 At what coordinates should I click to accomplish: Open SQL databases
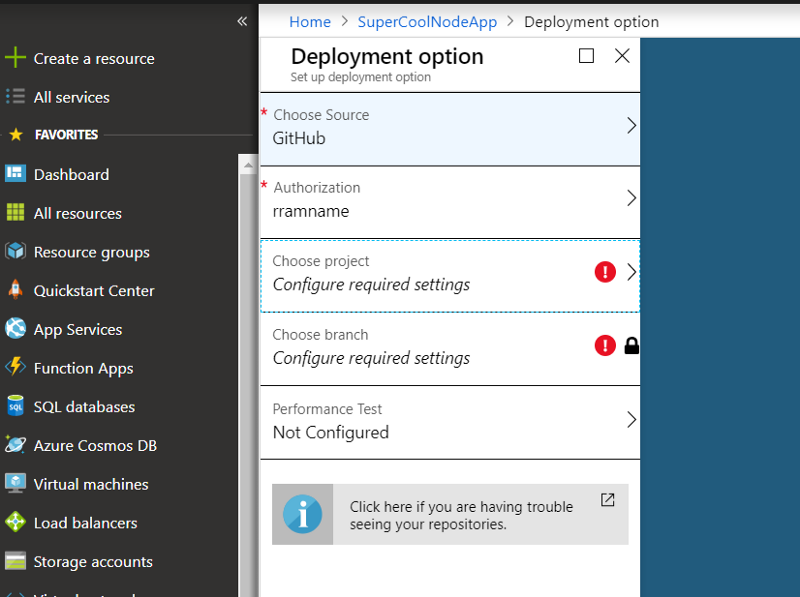[84, 407]
